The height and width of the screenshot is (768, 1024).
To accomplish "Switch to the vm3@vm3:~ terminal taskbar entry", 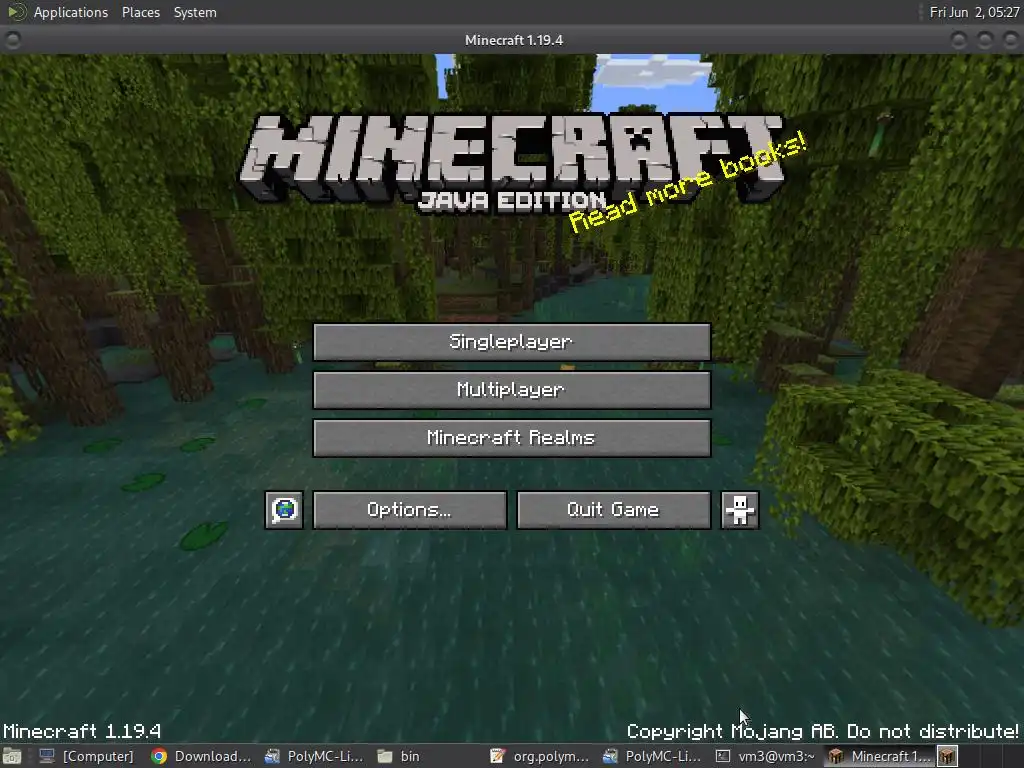I will pos(765,756).
